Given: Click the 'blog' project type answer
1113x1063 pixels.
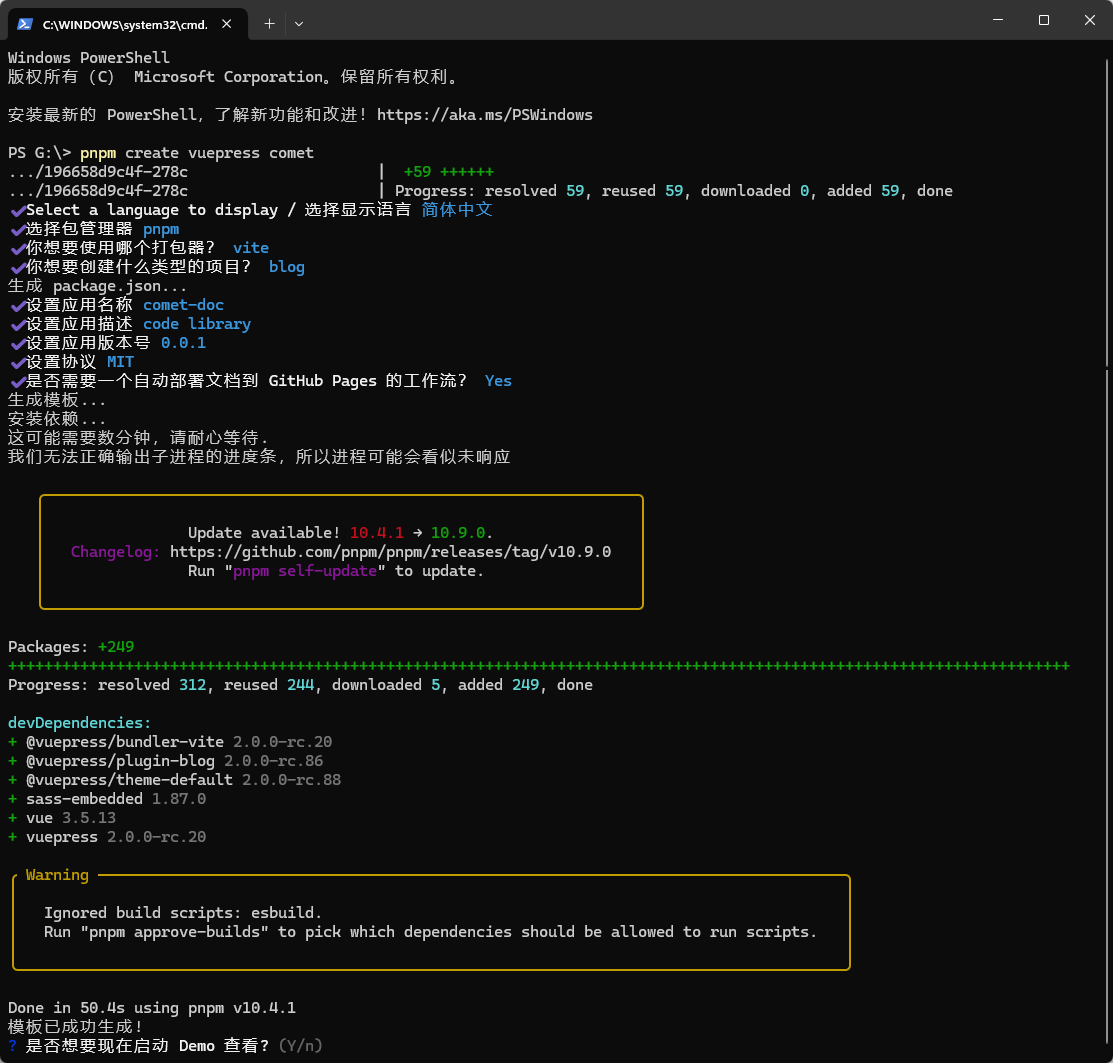Looking at the screenshot, I should click(287, 268).
